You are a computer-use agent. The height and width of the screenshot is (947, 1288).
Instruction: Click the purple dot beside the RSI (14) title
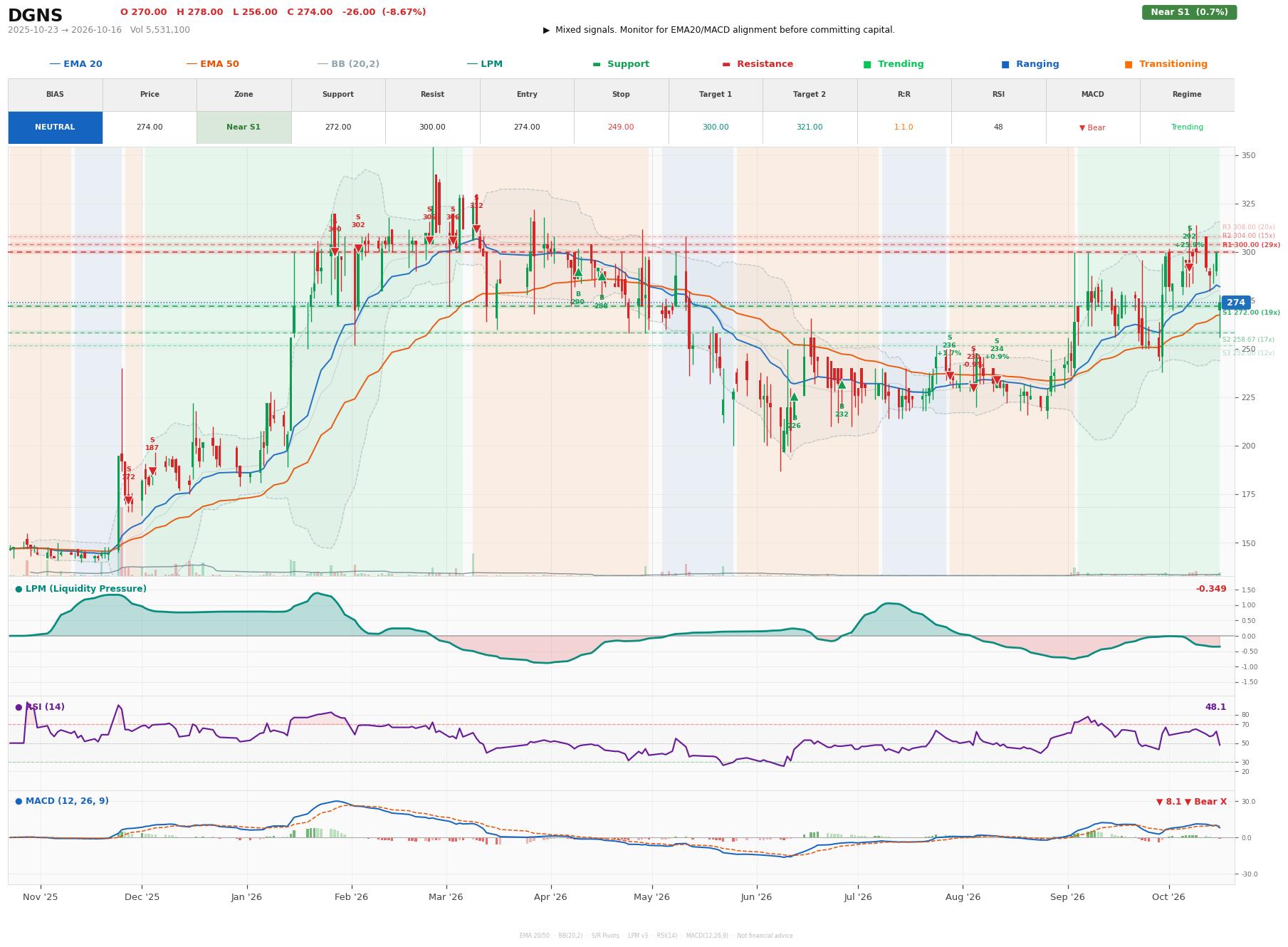coord(19,707)
